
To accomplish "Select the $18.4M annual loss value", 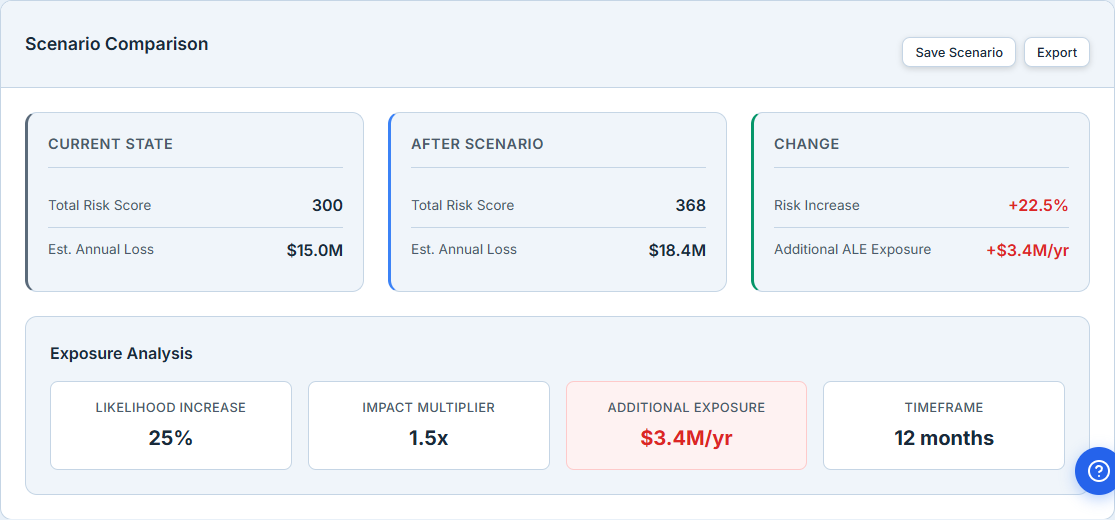I will 677,250.
